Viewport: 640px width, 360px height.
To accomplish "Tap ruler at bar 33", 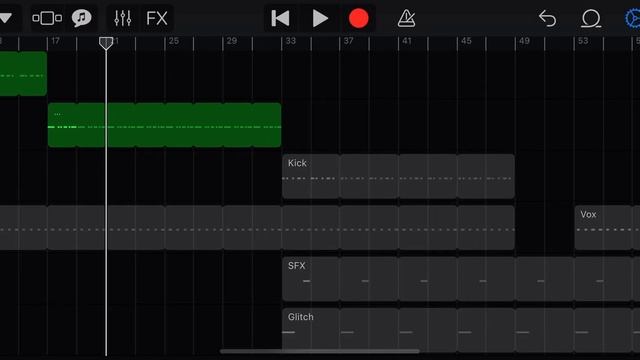I will coord(291,41).
